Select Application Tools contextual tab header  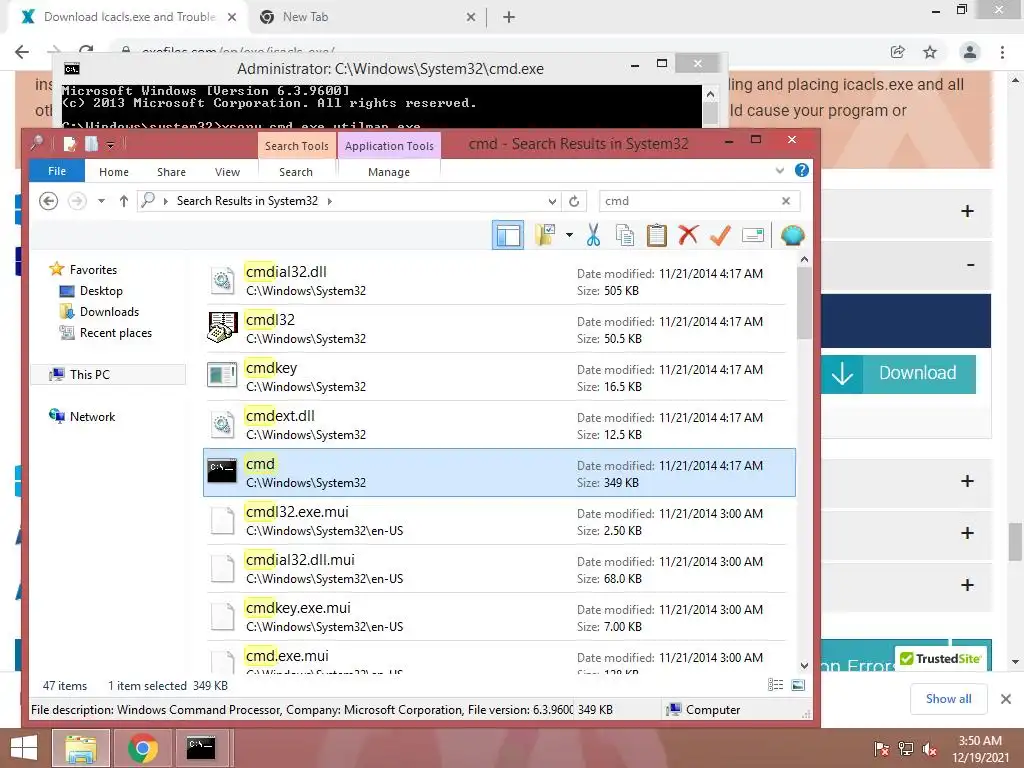(389, 146)
